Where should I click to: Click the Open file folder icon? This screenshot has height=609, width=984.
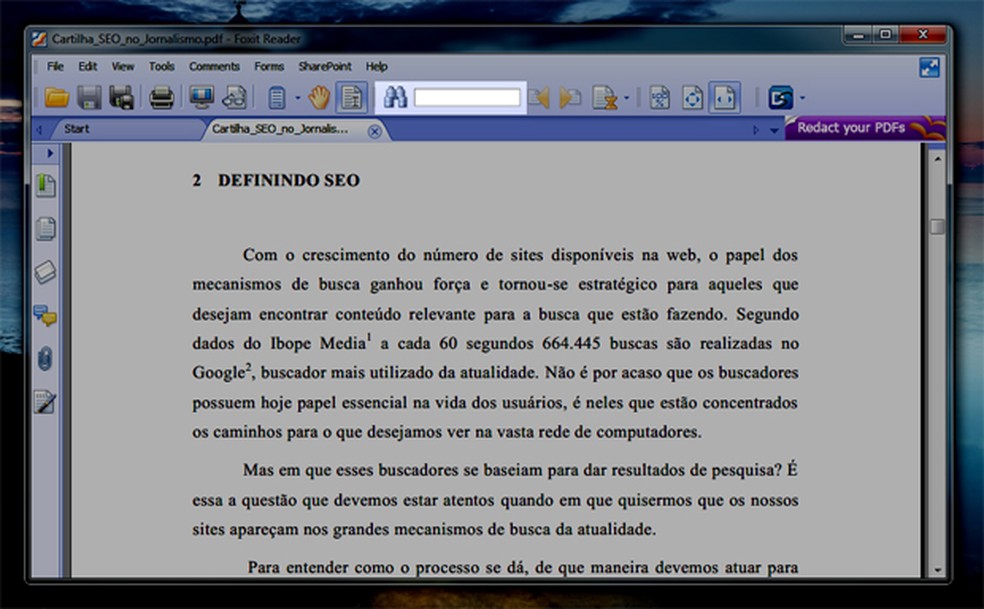(x=57, y=97)
